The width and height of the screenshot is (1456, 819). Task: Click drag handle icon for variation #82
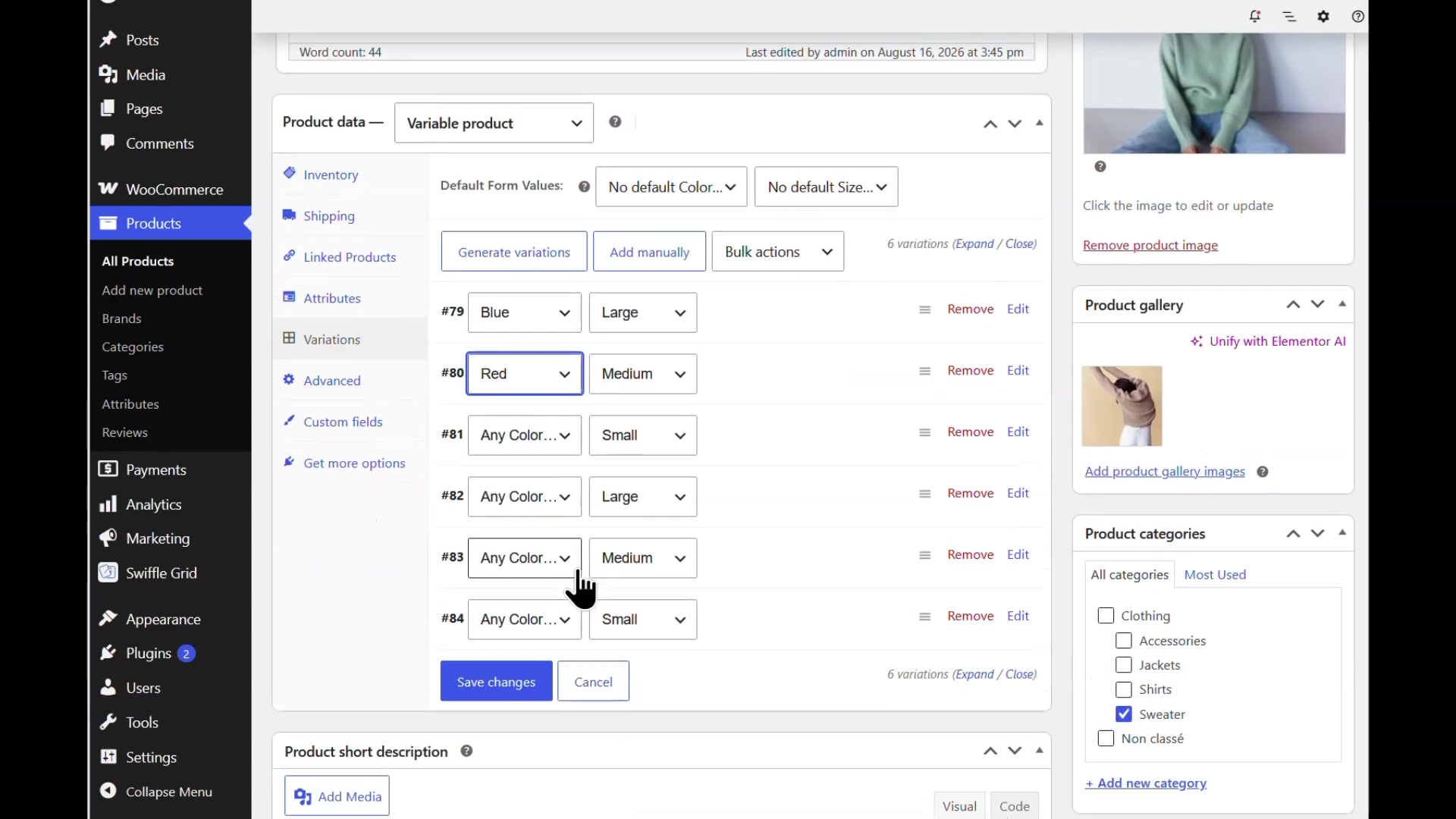924,494
